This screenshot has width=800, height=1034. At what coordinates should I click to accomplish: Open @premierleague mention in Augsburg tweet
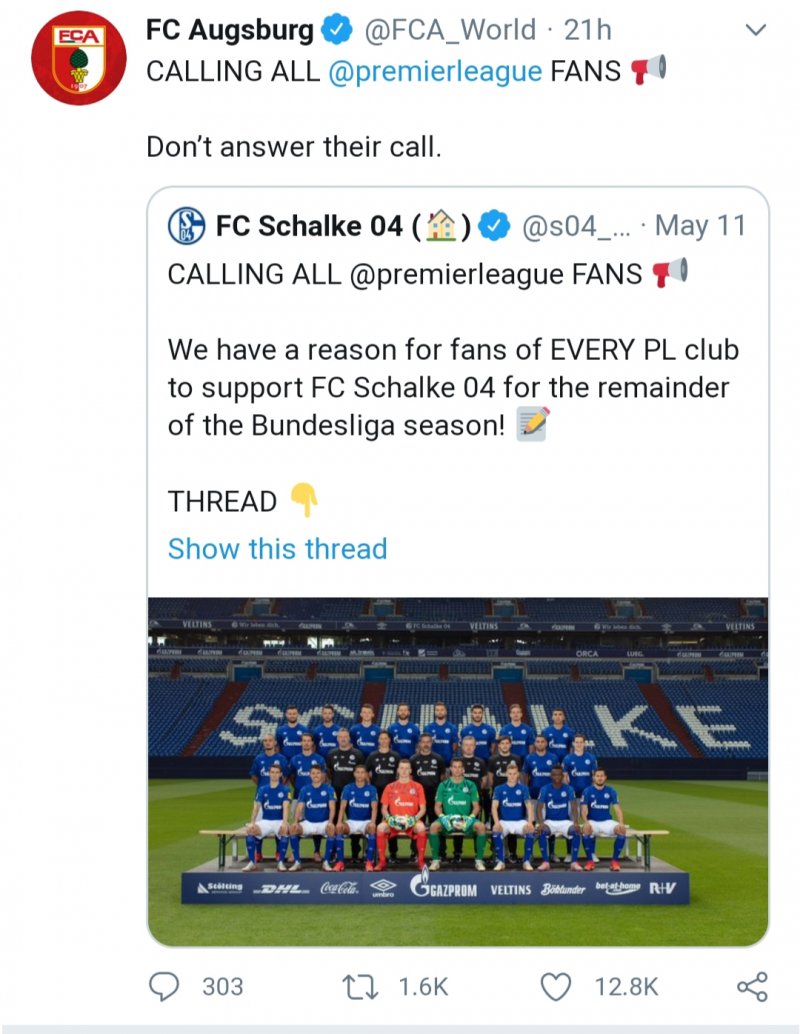pos(434,72)
